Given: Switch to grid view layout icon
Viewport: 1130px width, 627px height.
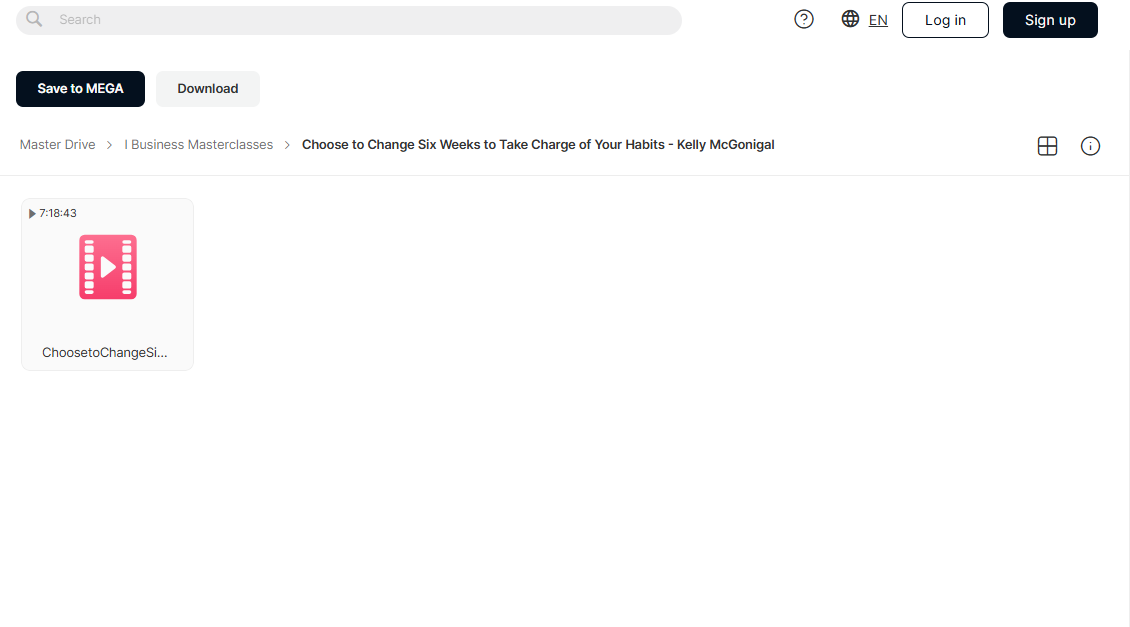Looking at the screenshot, I should click(1047, 146).
